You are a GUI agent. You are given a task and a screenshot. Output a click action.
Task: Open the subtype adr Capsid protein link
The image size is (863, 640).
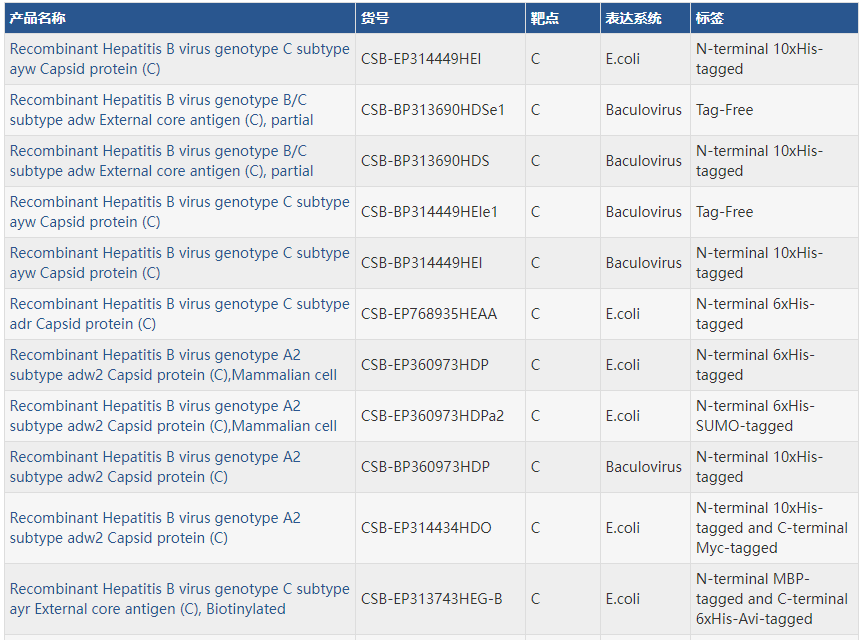tap(180, 314)
